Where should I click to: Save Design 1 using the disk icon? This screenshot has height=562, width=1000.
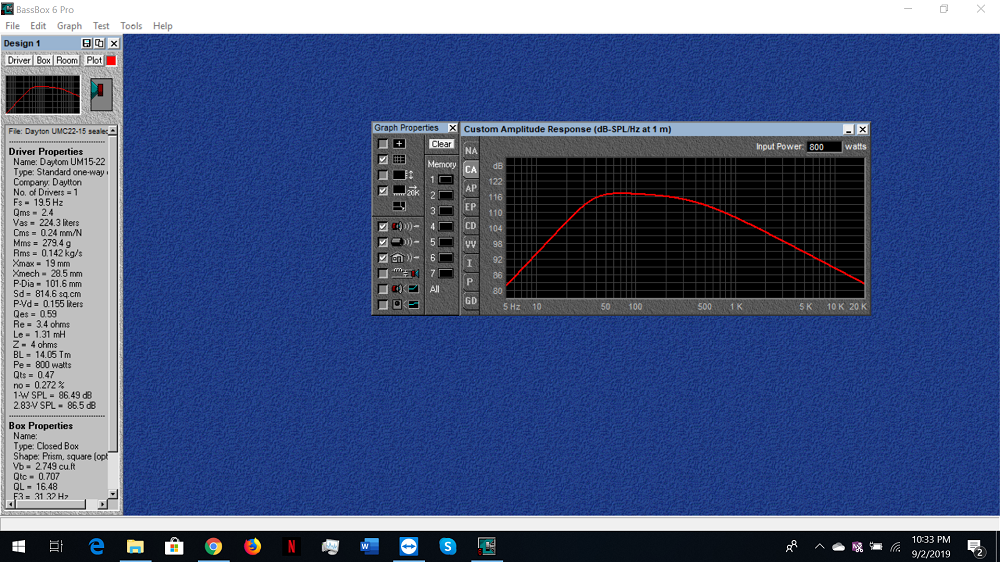(x=87, y=44)
